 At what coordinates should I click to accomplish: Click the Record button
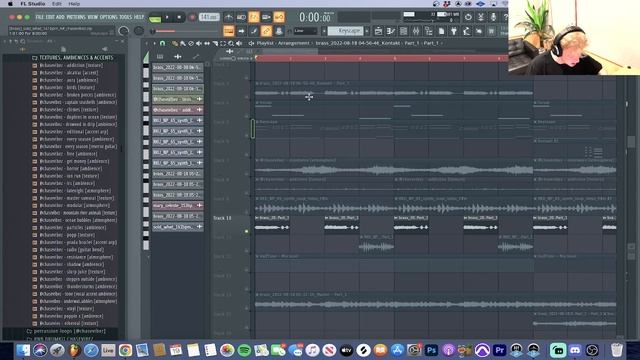192,17
